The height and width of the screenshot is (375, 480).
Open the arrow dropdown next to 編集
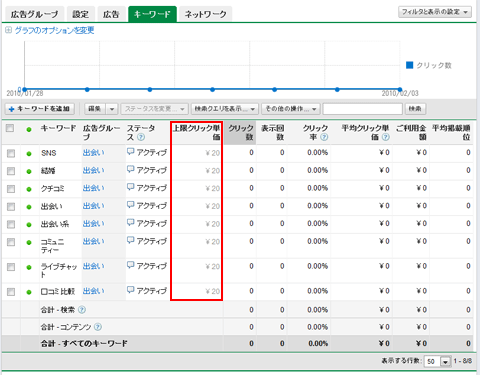coord(112,109)
